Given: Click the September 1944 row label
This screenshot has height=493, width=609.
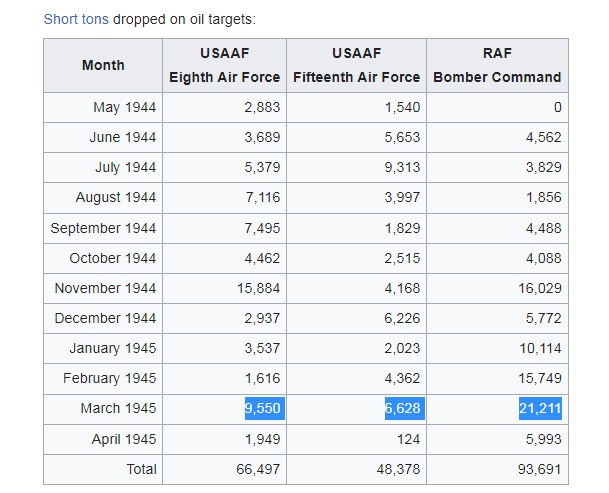Looking at the screenshot, I should 103,228.
